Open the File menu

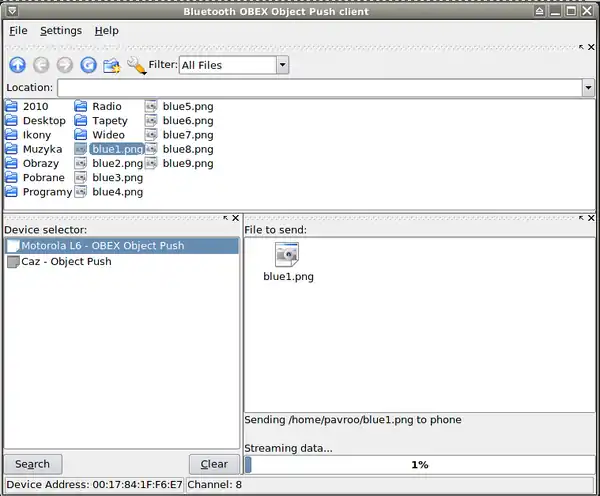pos(18,31)
